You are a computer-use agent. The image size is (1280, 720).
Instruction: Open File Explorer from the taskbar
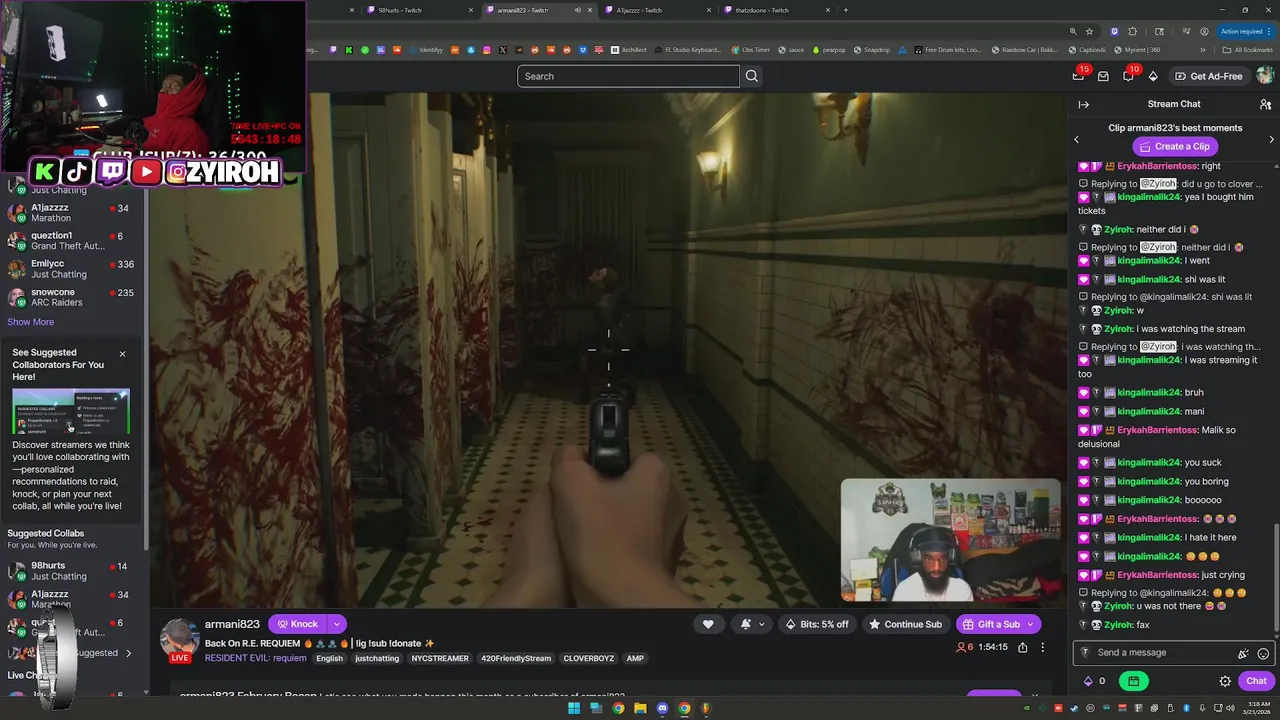(x=640, y=708)
